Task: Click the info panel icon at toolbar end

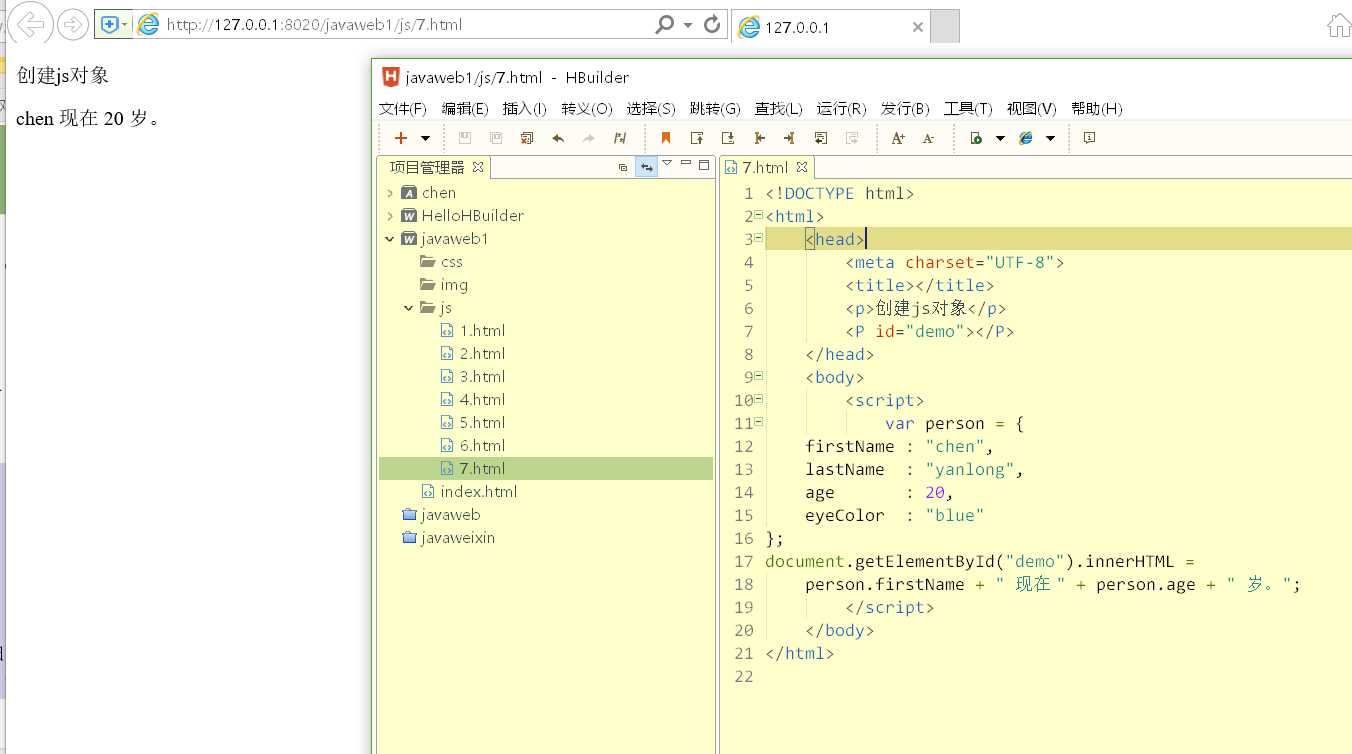Action: click(1090, 138)
